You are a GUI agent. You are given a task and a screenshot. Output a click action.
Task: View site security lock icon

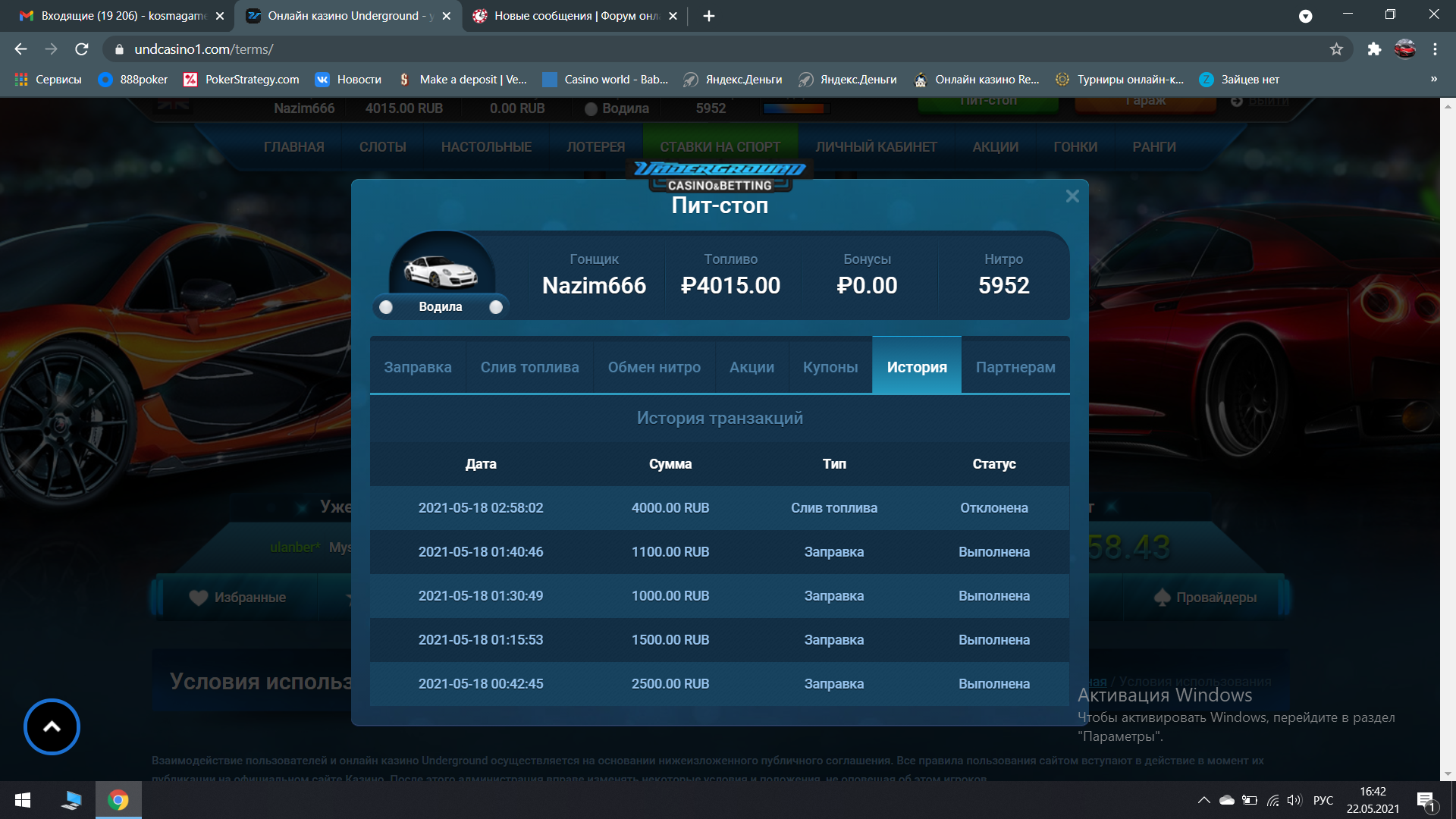coord(119,49)
